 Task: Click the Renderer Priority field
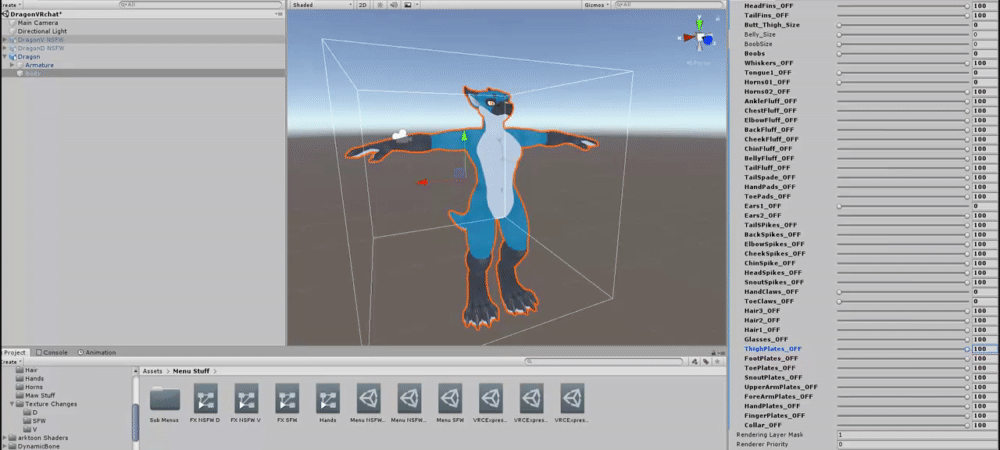918,444
